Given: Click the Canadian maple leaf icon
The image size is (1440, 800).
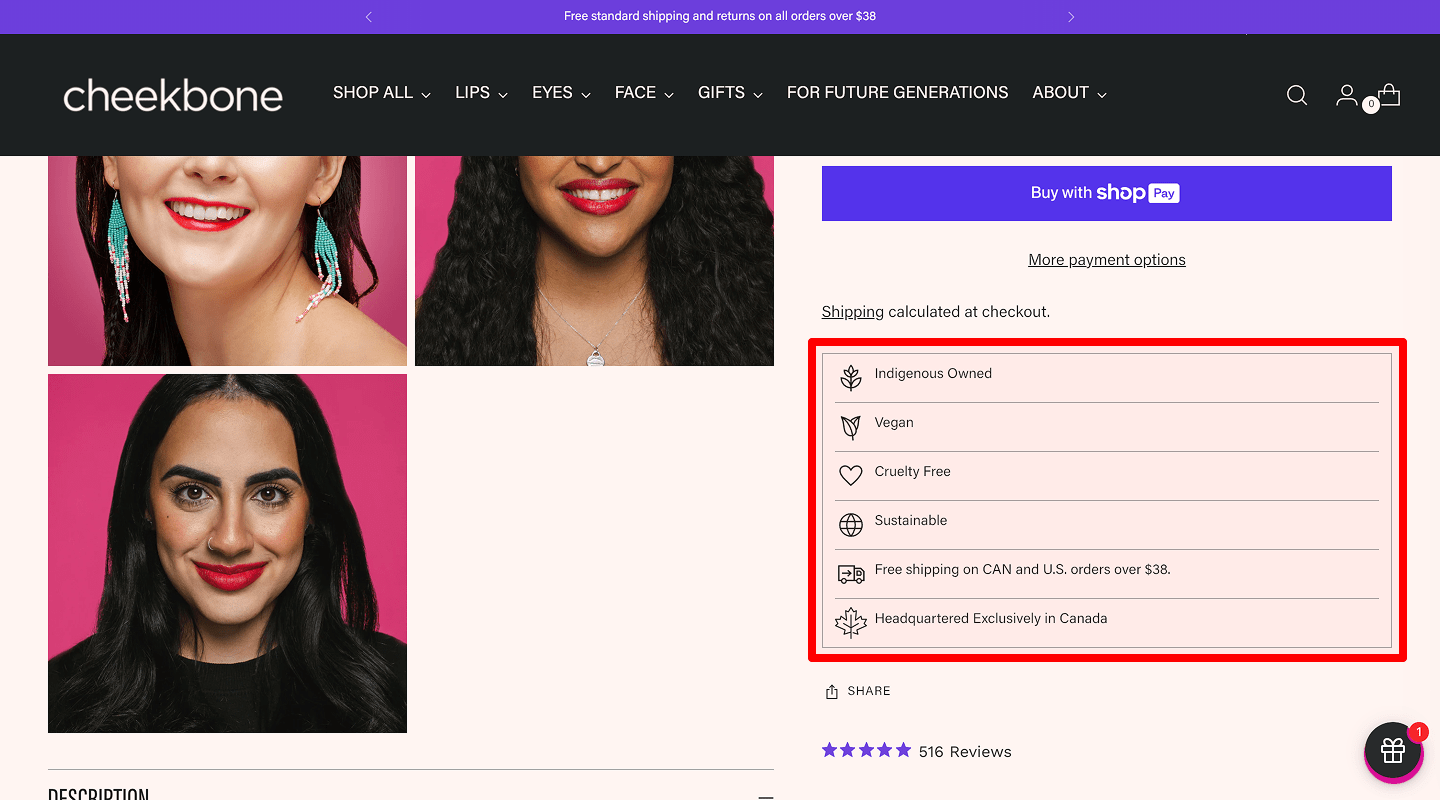Looking at the screenshot, I should tap(851, 621).
